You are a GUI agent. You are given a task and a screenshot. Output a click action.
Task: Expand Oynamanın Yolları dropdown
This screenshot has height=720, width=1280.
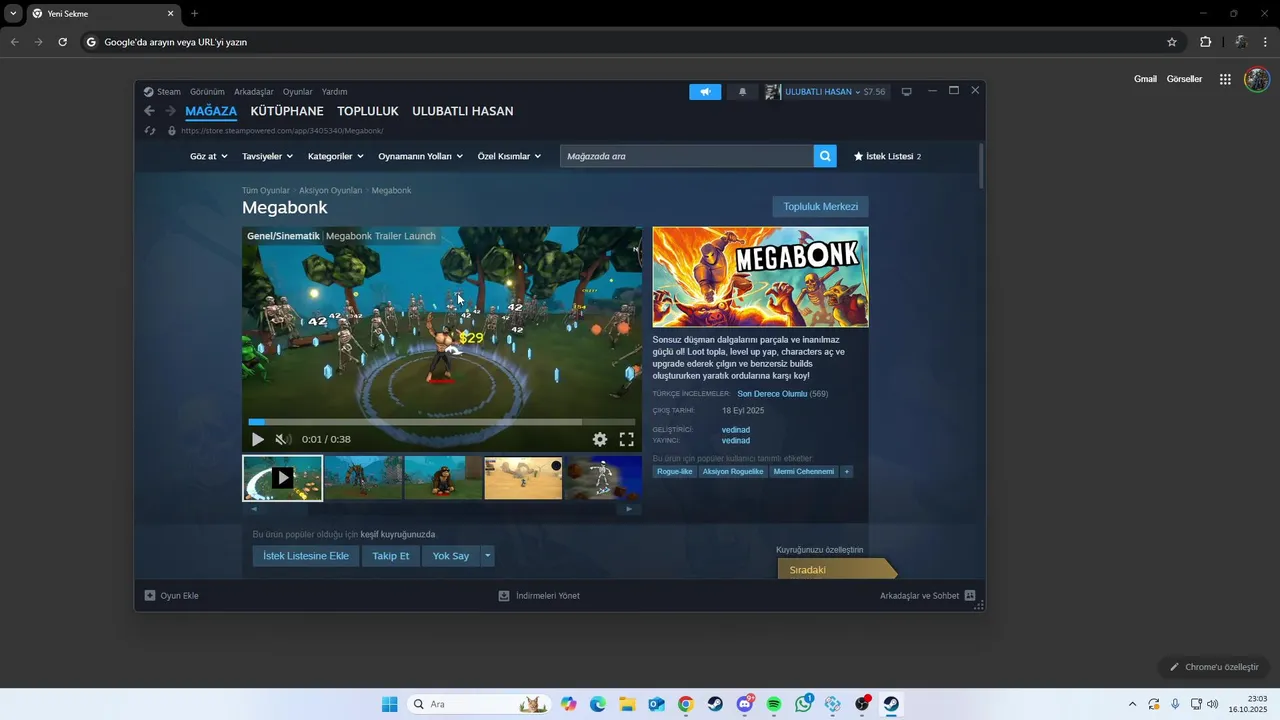coord(421,156)
